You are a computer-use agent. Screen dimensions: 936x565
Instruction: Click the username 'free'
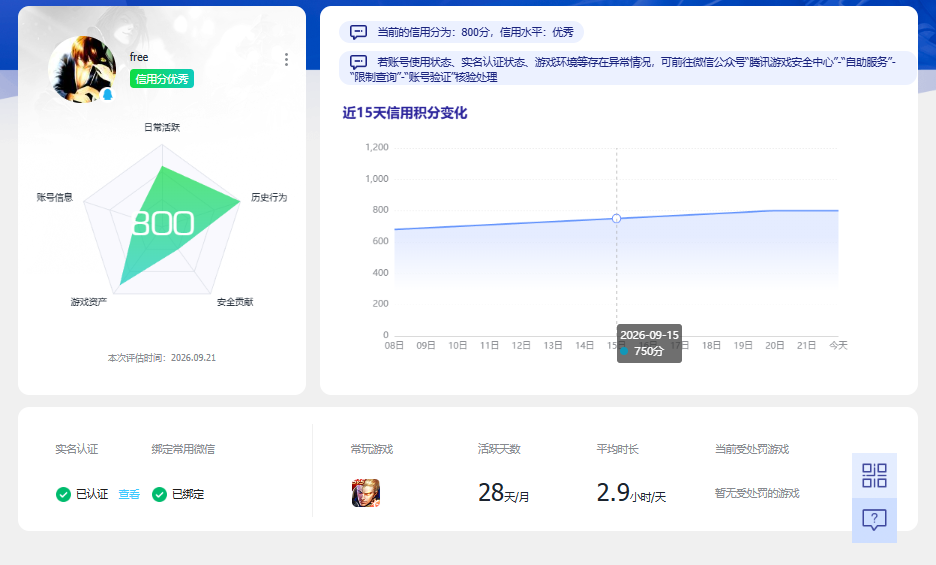tap(139, 57)
